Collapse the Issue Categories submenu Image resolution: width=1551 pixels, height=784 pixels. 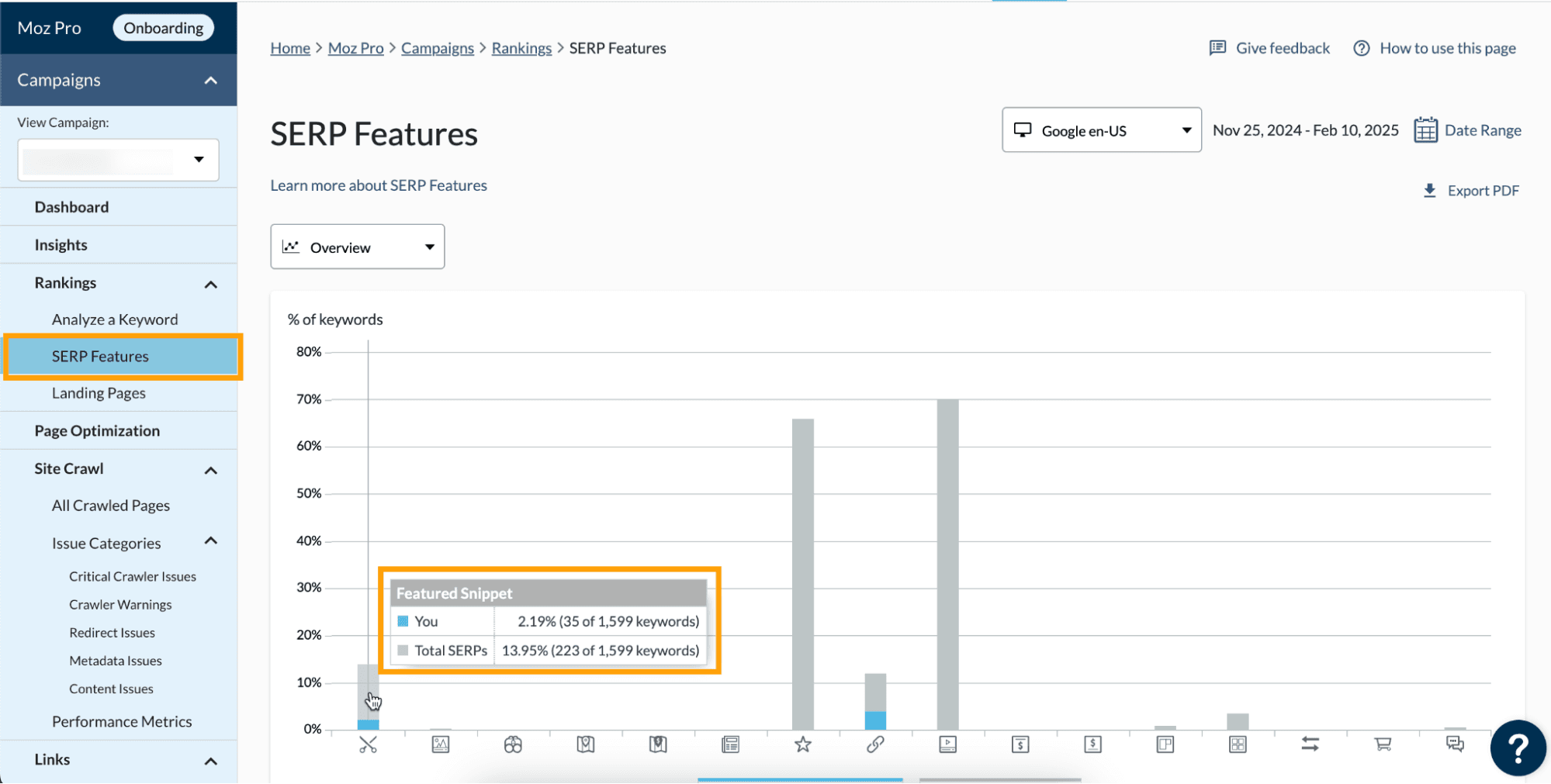click(x=210, y=541)
